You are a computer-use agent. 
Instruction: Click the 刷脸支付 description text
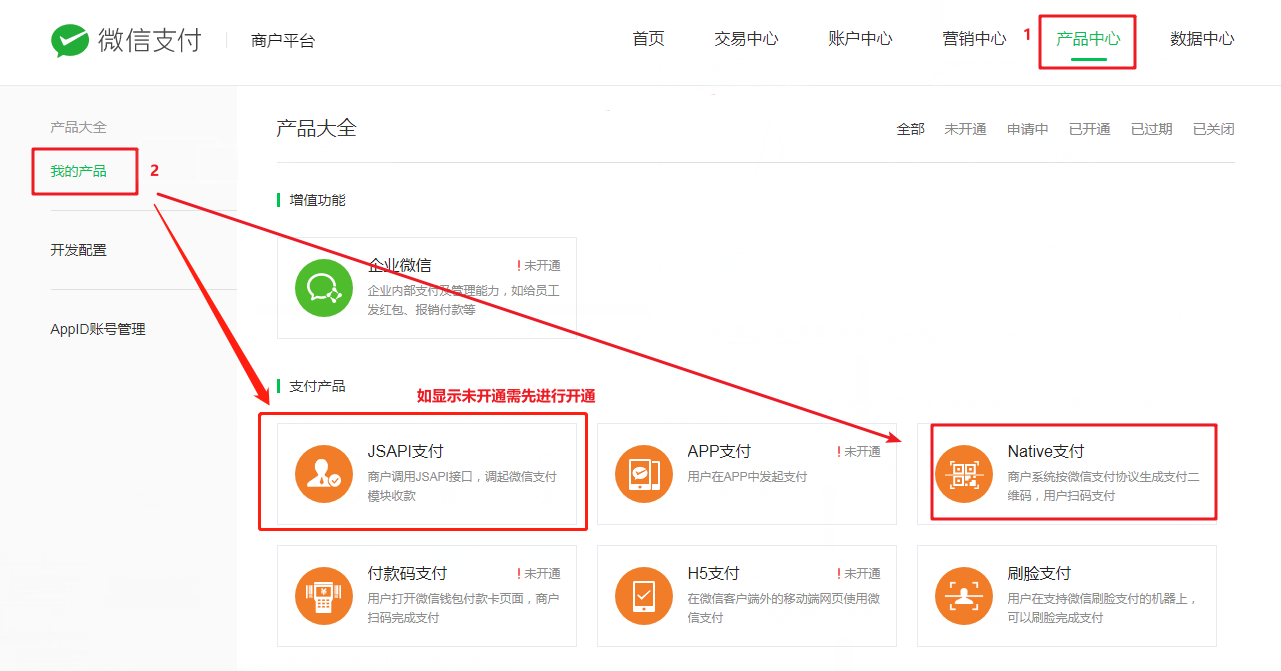coord(1102,608)
